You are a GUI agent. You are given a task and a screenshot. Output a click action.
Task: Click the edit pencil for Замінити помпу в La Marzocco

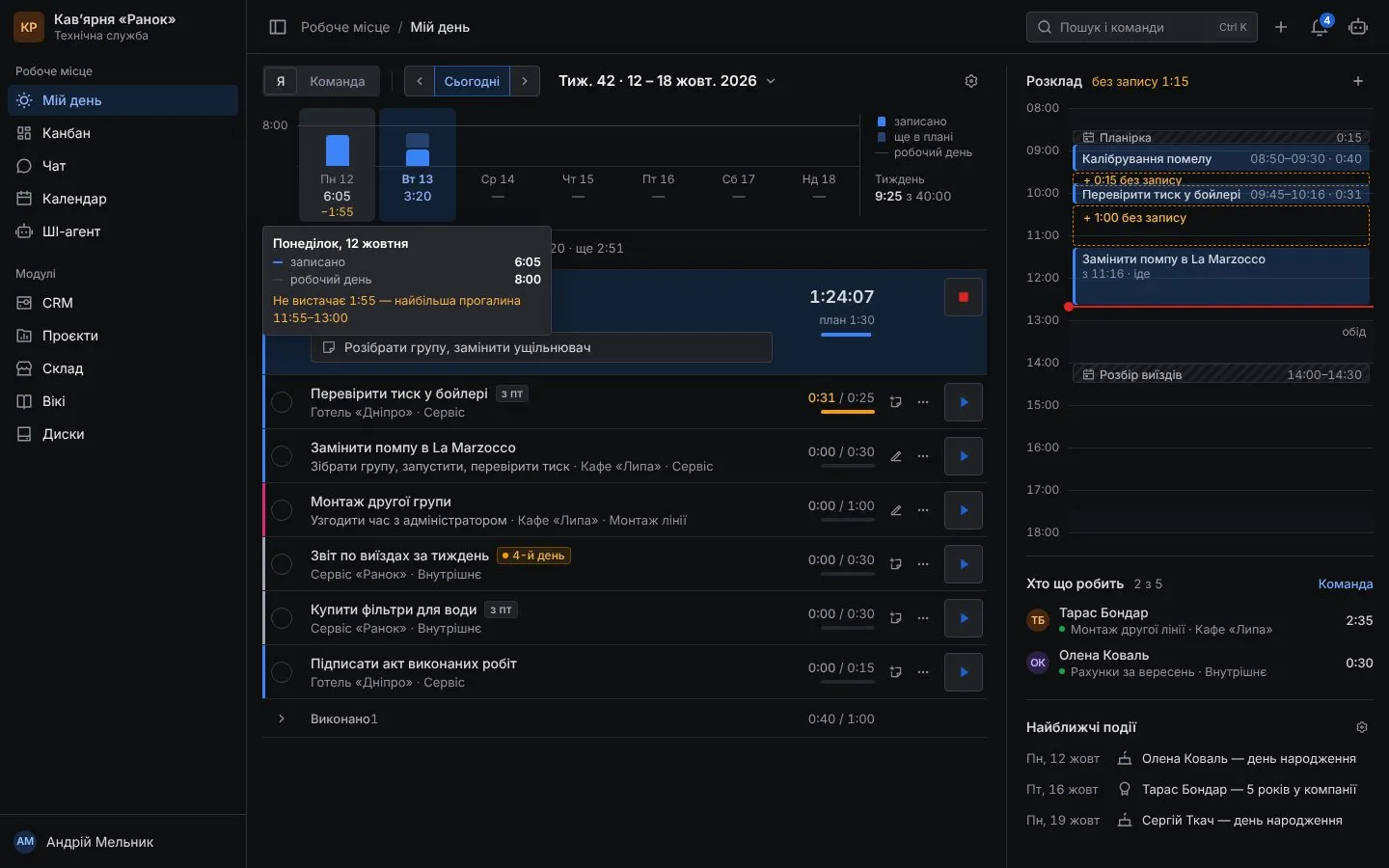click(896, 456)
